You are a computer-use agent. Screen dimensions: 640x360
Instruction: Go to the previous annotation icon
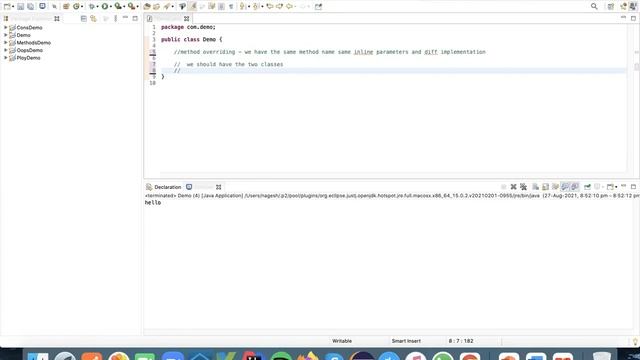(256, 6)
